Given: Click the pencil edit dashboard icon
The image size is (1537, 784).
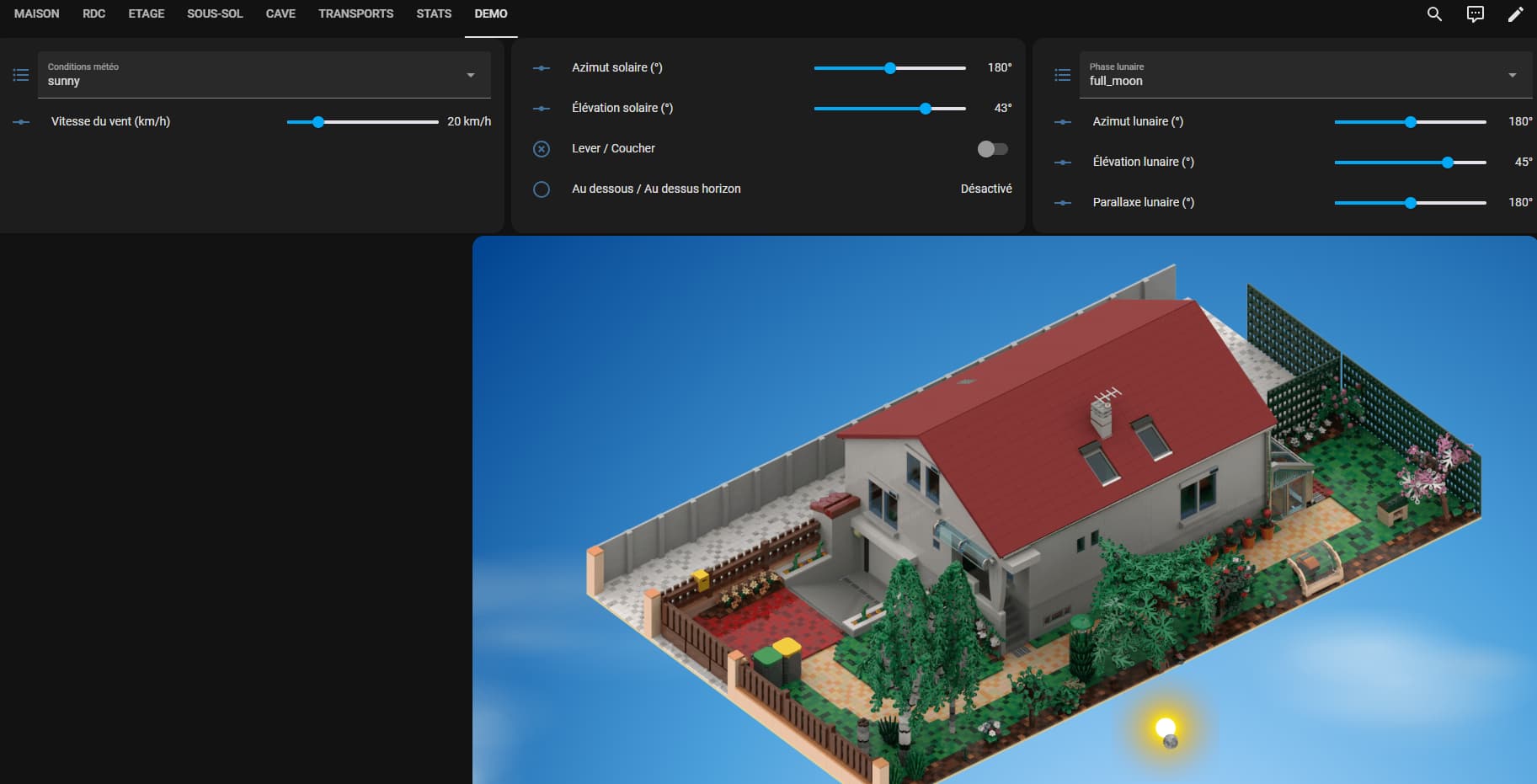Looking at the screenshot, I should 1515,14.
